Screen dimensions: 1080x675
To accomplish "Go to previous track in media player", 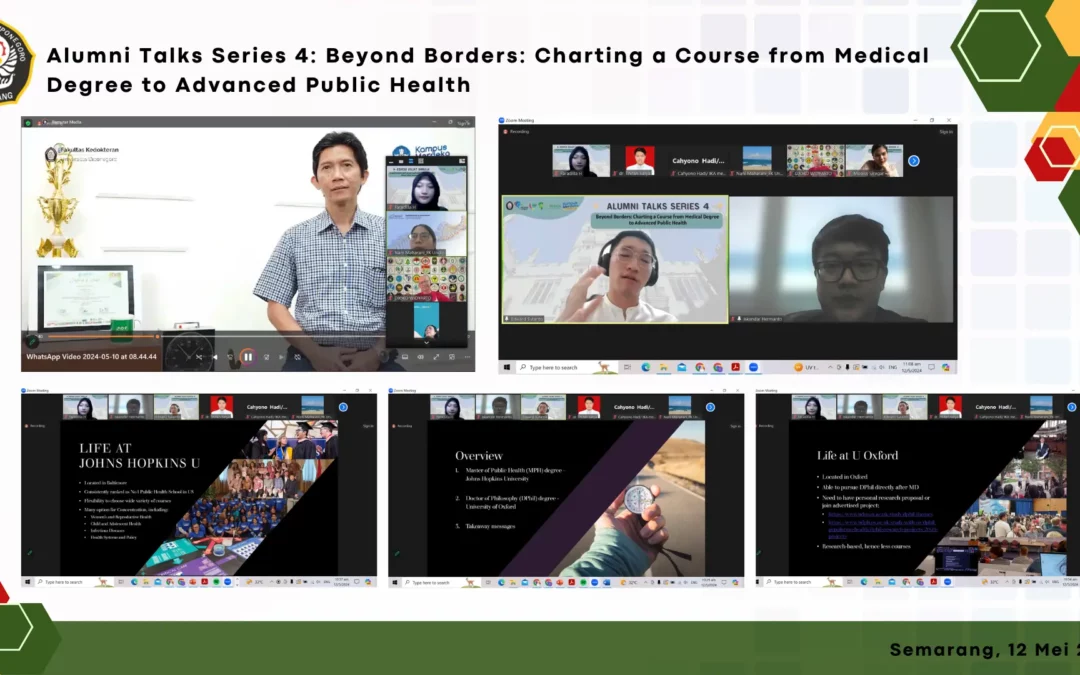I will (215, 357).
